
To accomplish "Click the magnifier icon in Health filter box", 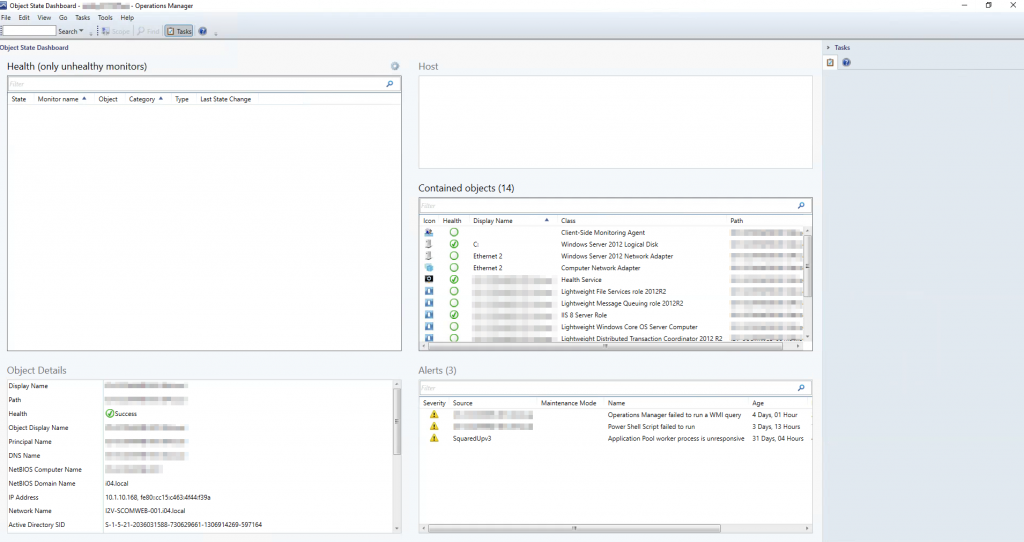I will (390, 84).
